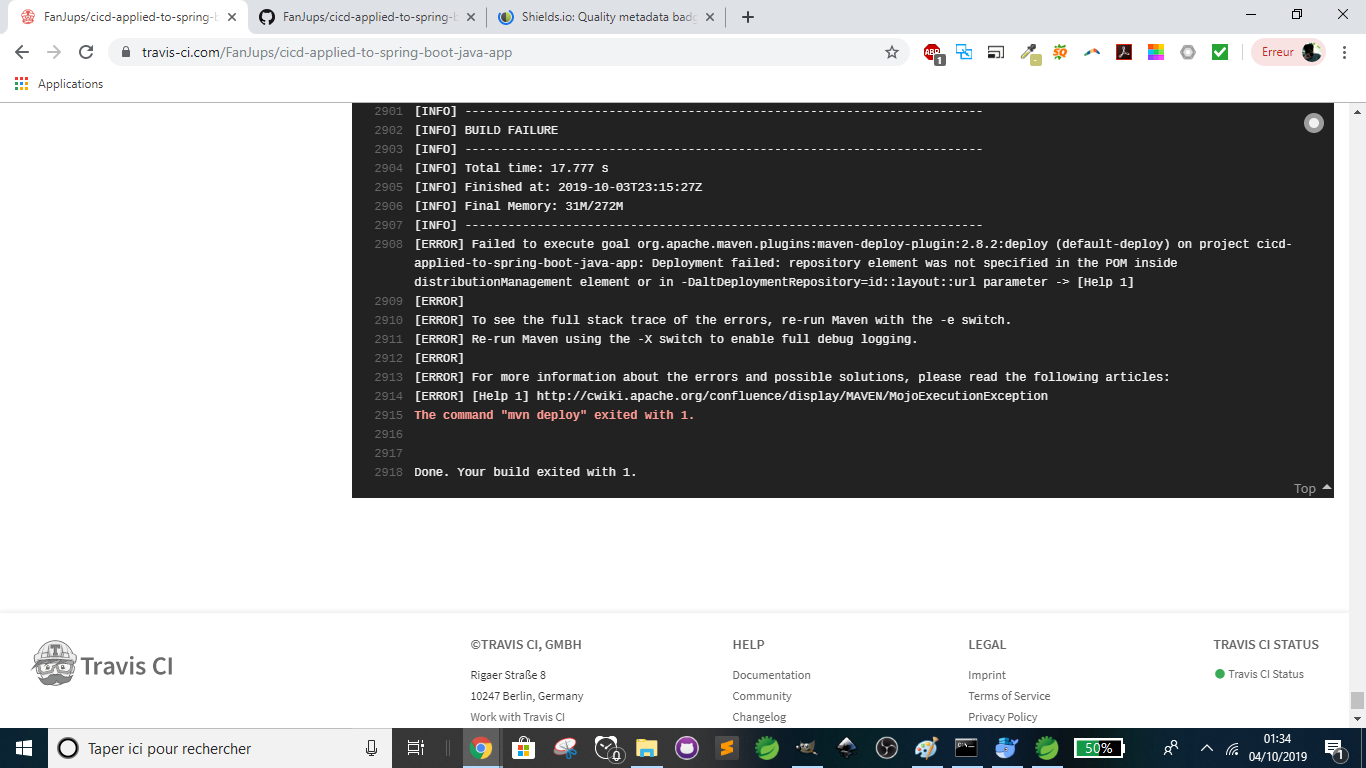The image size is (1366, 768).
Task: Open the Privacy Policy link
Action: tap(1003, 717)
